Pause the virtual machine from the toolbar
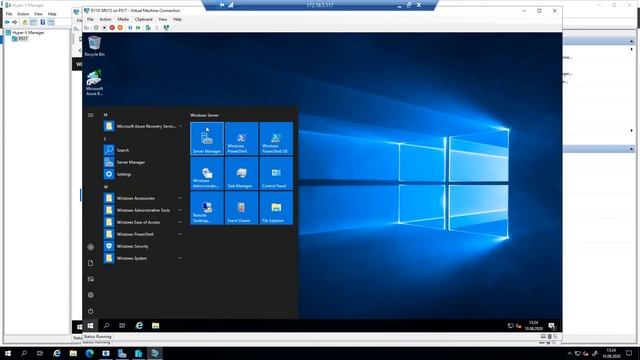Image resolution: width=640 pixels, height=360 pixels. tap(130, 28)
